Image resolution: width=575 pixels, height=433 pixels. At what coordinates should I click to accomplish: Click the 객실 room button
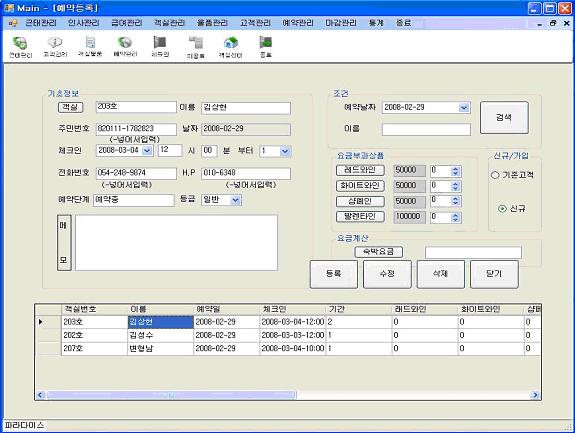point(70,107)
